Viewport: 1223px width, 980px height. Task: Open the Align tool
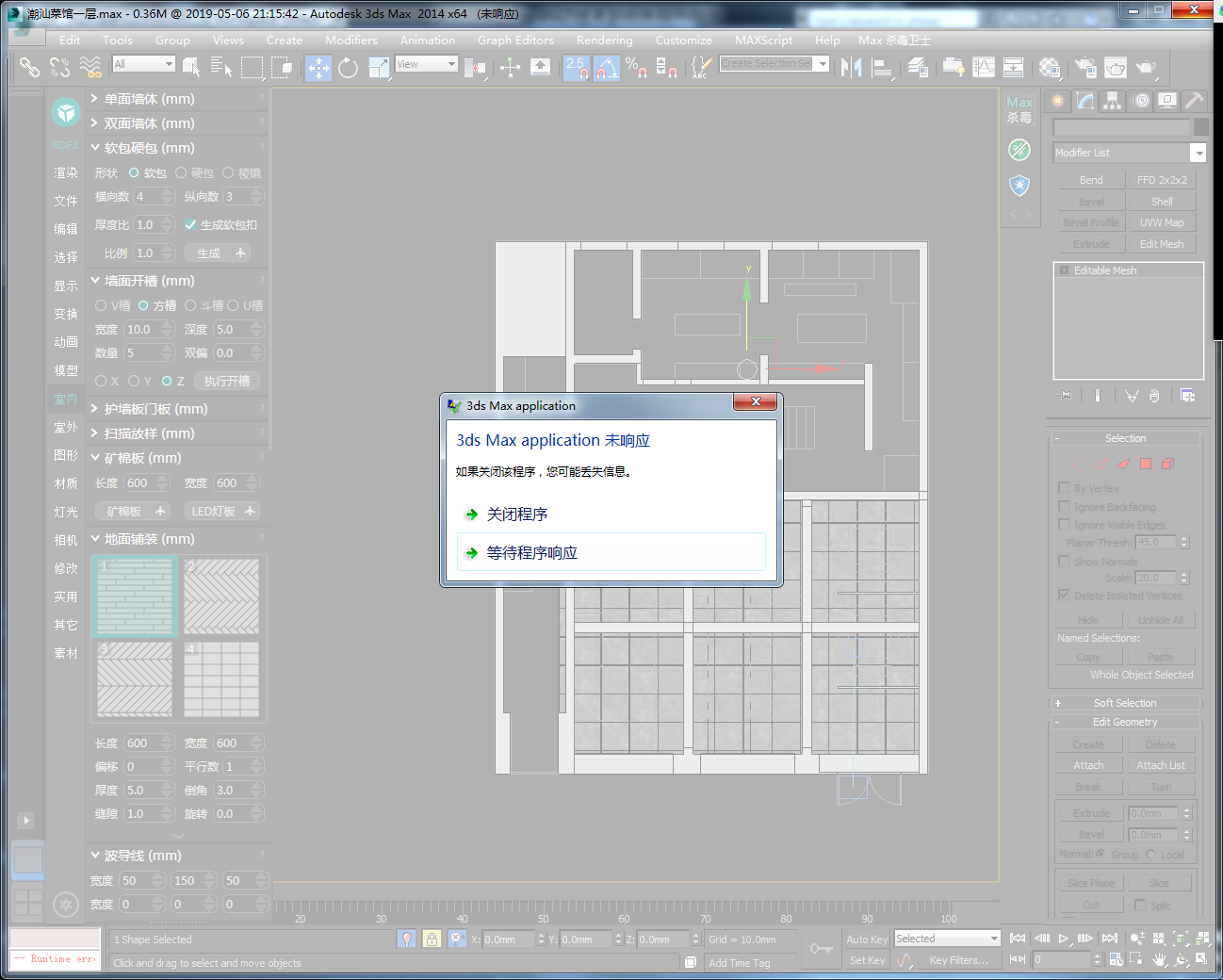pos(882,67)
